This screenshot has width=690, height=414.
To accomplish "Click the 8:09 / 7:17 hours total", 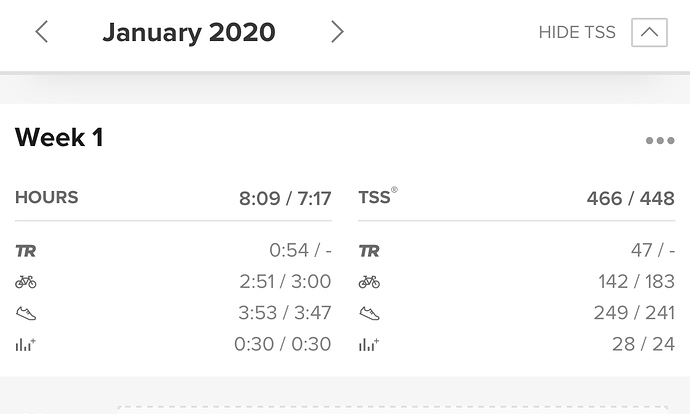I will tap(285, 198).
